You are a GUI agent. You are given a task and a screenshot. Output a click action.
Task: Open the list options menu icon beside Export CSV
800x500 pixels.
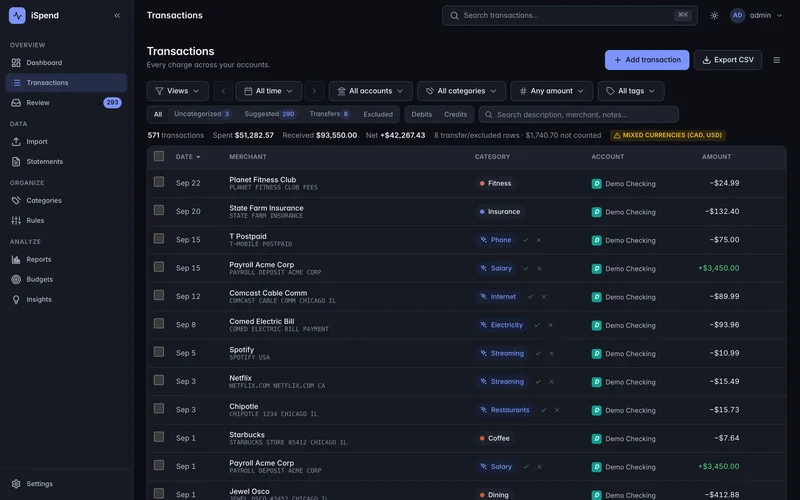(777, 60)
